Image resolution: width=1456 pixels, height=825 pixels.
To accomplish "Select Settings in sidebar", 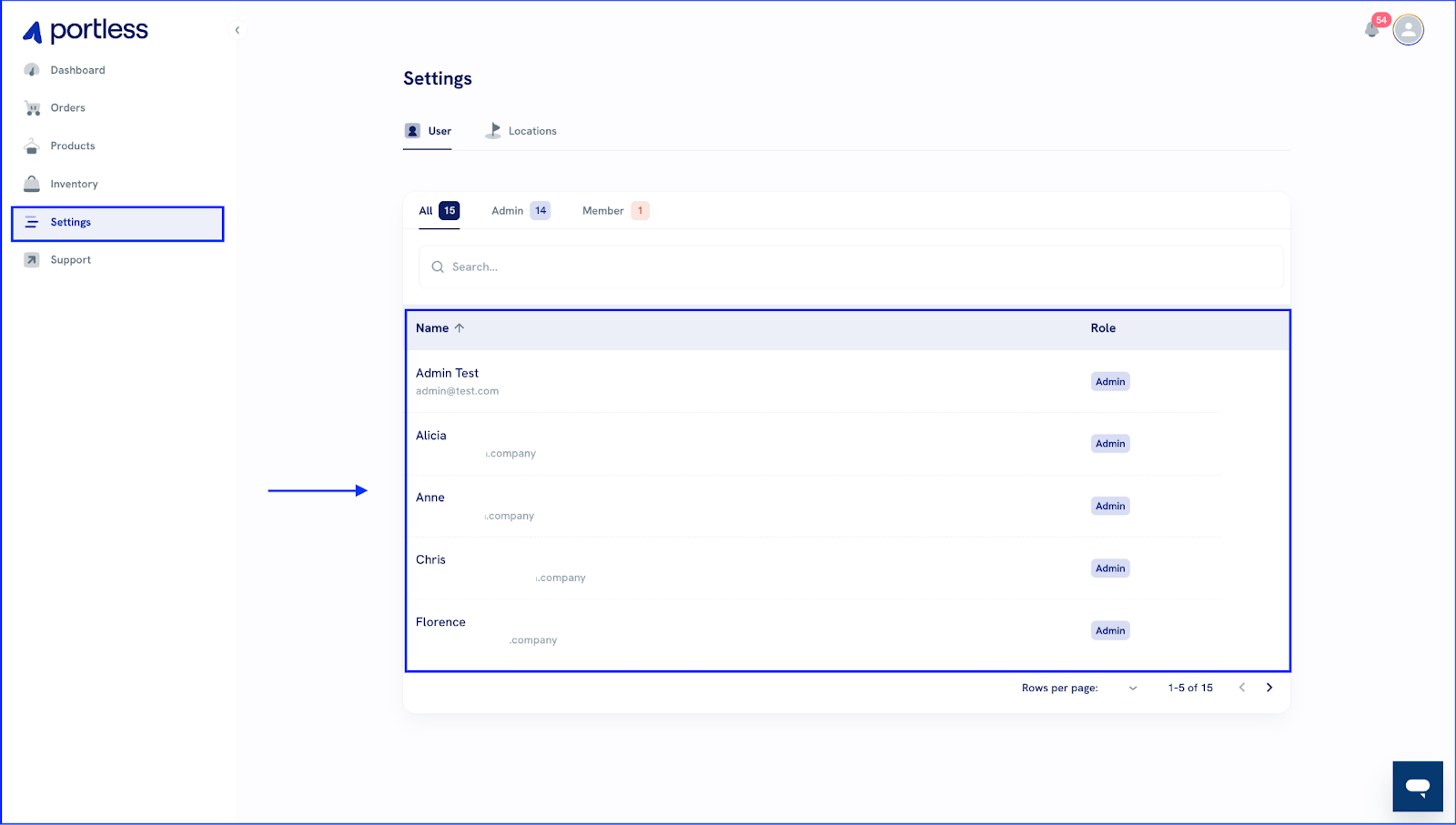I will [x=117, y=224].
